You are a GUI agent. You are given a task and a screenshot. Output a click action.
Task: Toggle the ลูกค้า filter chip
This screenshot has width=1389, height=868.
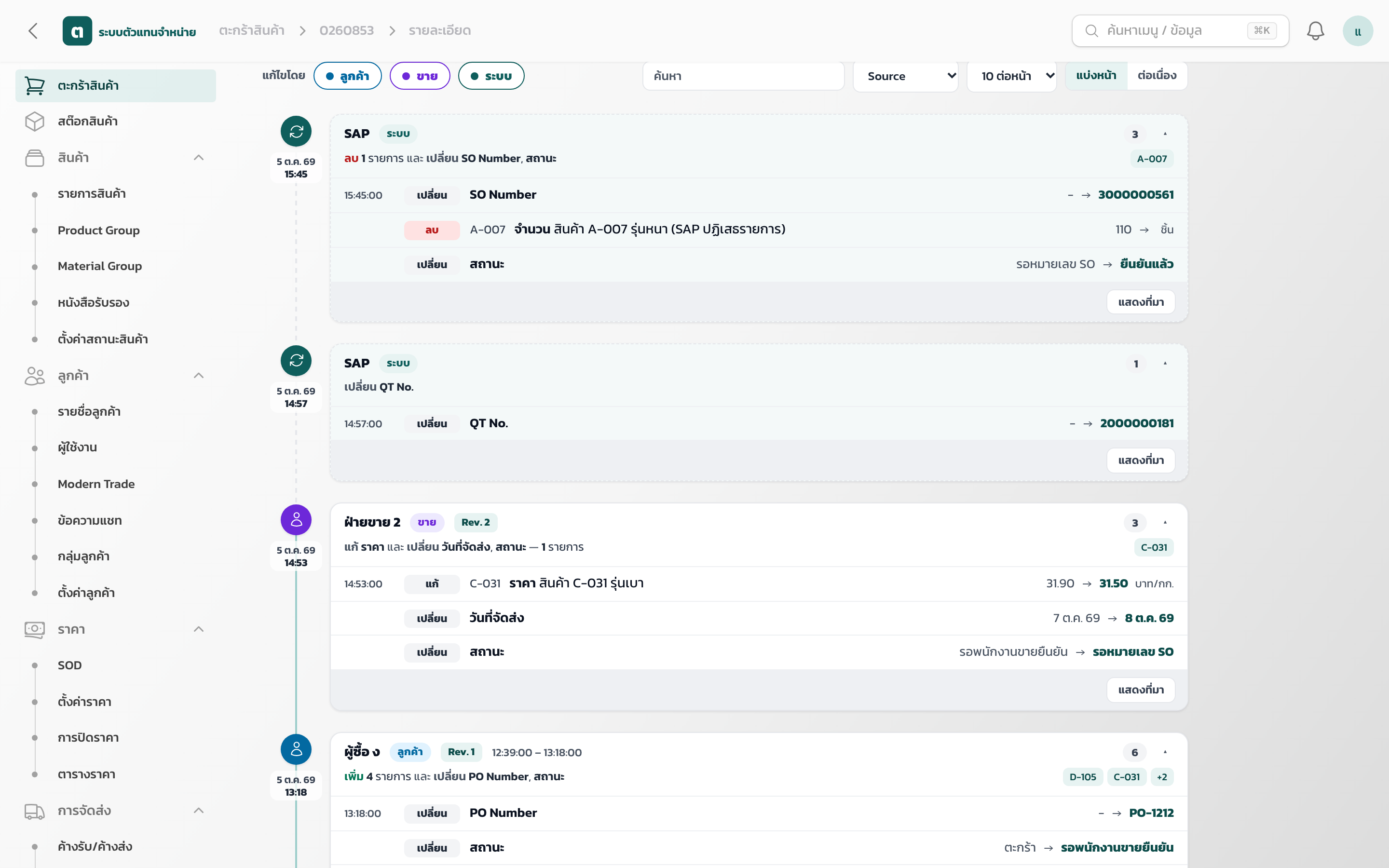[347, 76]
